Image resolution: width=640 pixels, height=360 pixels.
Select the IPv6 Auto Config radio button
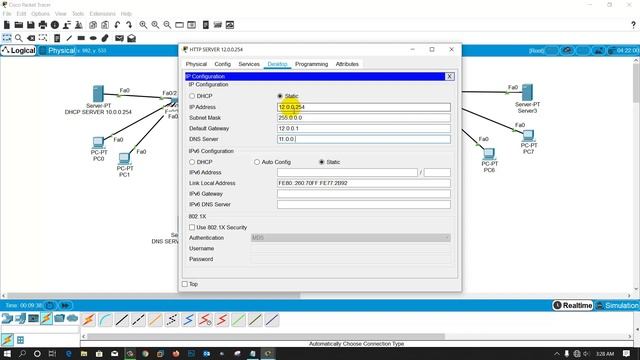257,162
